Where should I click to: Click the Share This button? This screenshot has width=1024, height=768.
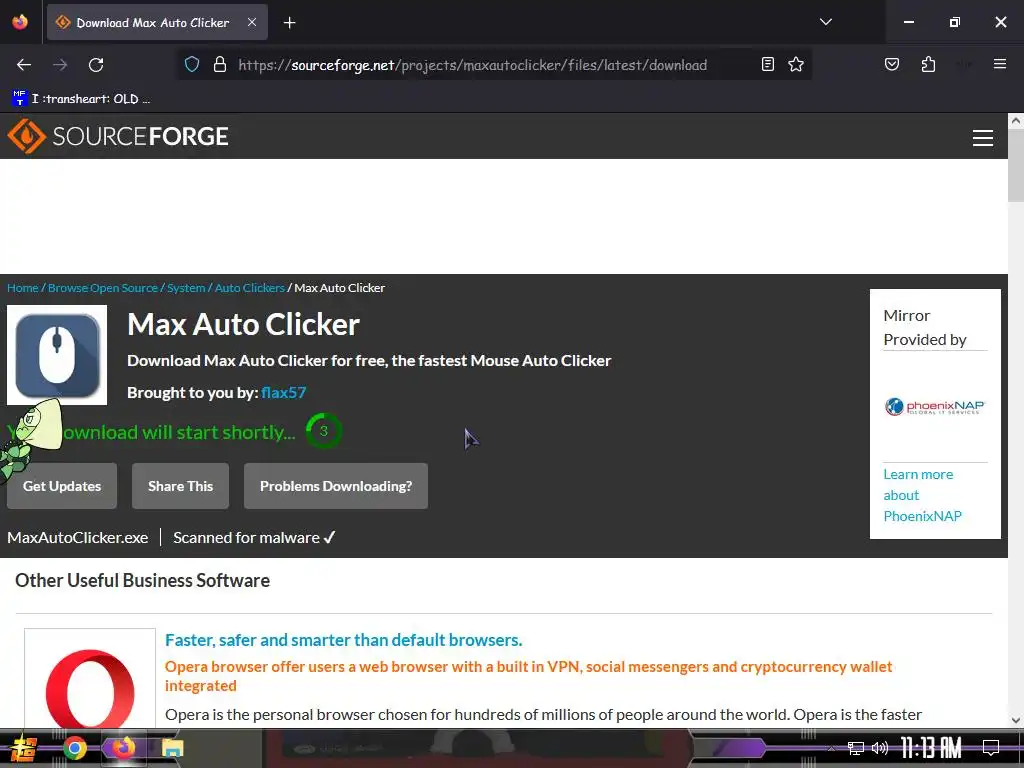pyautogui.click(x=180, y=486)
